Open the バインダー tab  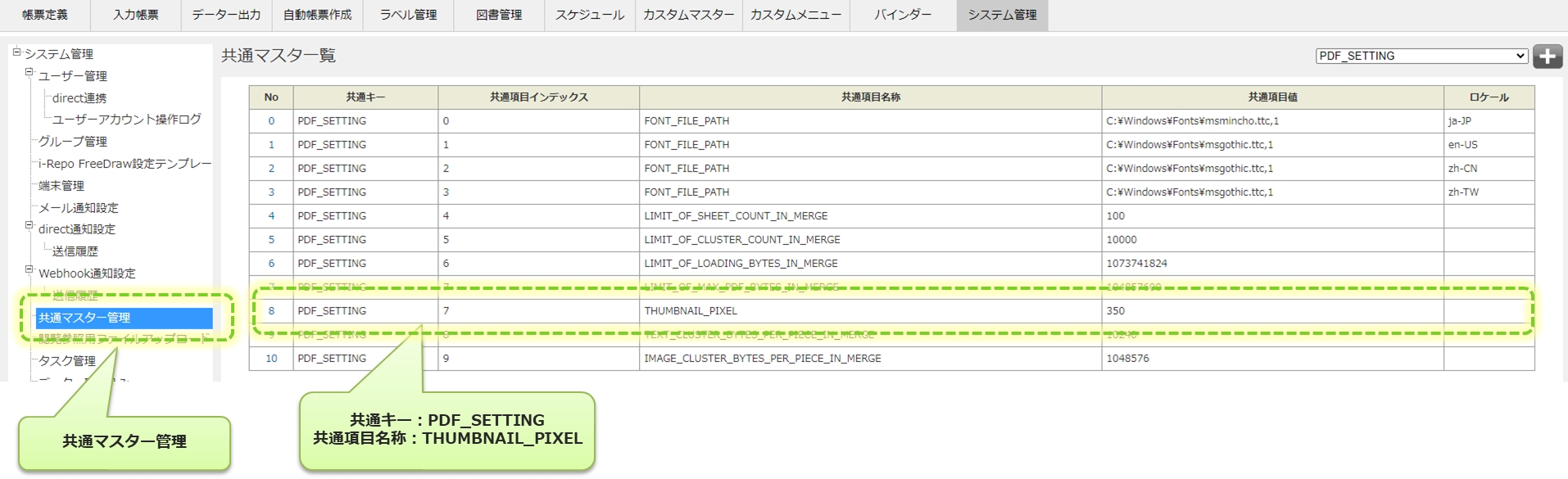click(902, 15)
